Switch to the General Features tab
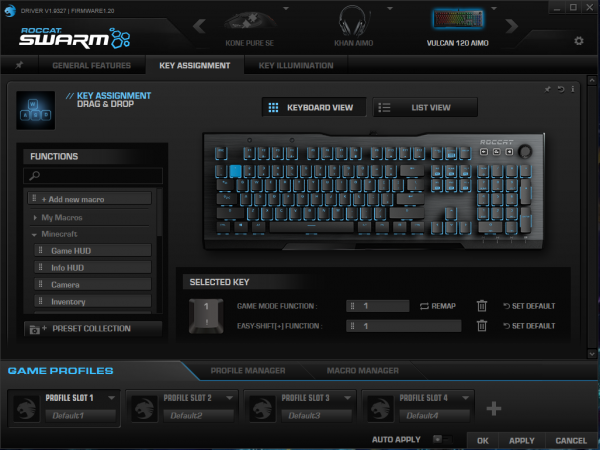The width and height of the screenshot is (600, 450). 91,65
